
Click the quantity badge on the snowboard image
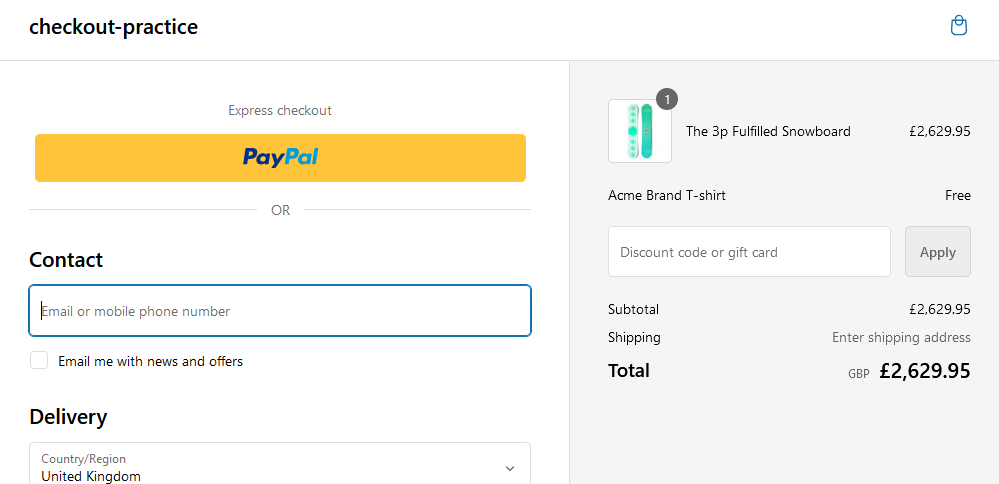coord(667,99)
